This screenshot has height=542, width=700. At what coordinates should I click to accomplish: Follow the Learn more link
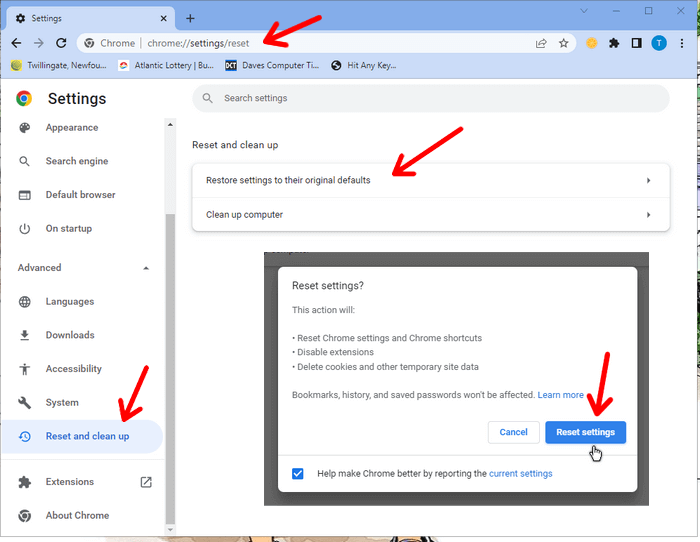coord(560,395)
